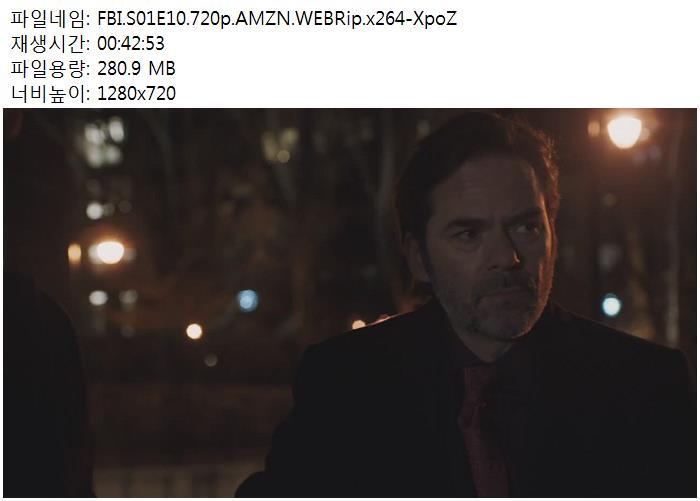Click the small white light below center
This screenshot has width=700, height=501.
coord(194,331)
